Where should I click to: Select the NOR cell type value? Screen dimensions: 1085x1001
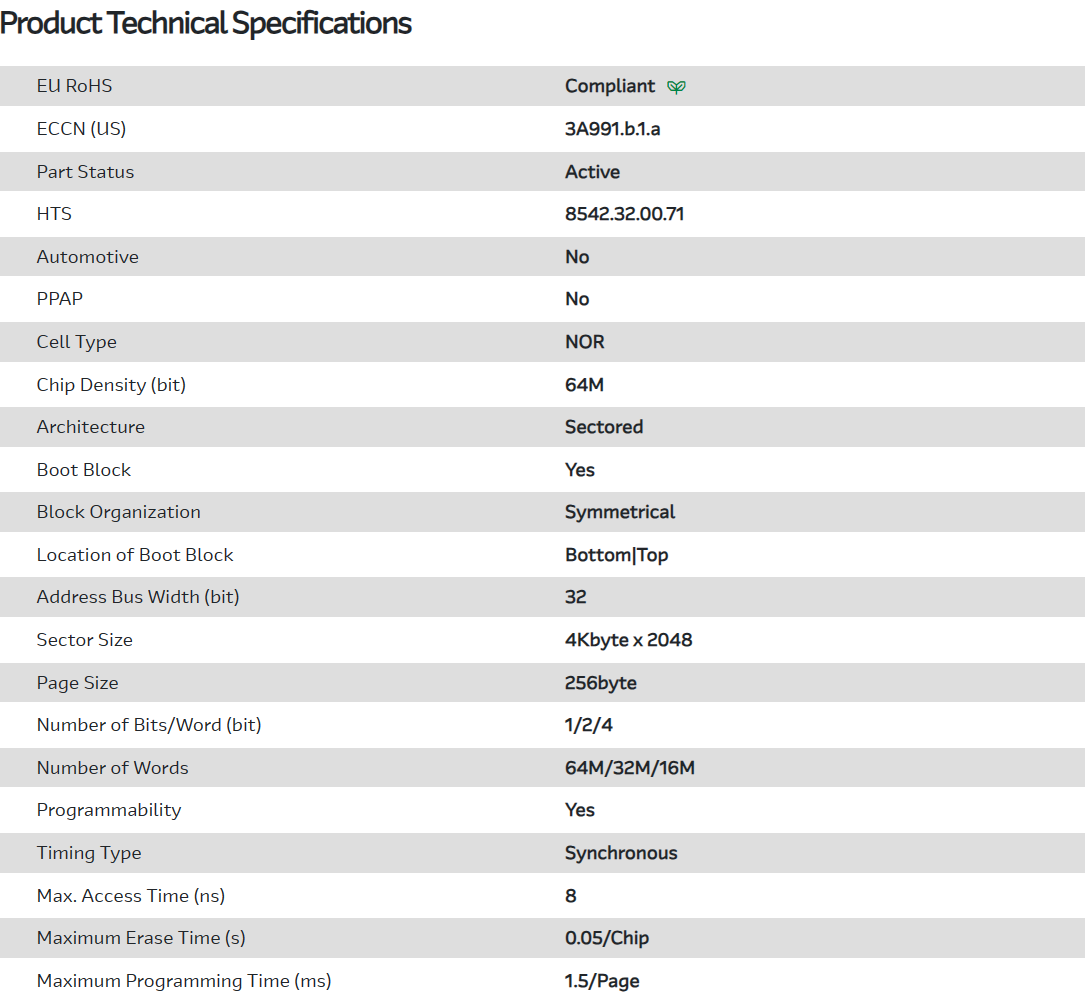[x=585, y=342]
